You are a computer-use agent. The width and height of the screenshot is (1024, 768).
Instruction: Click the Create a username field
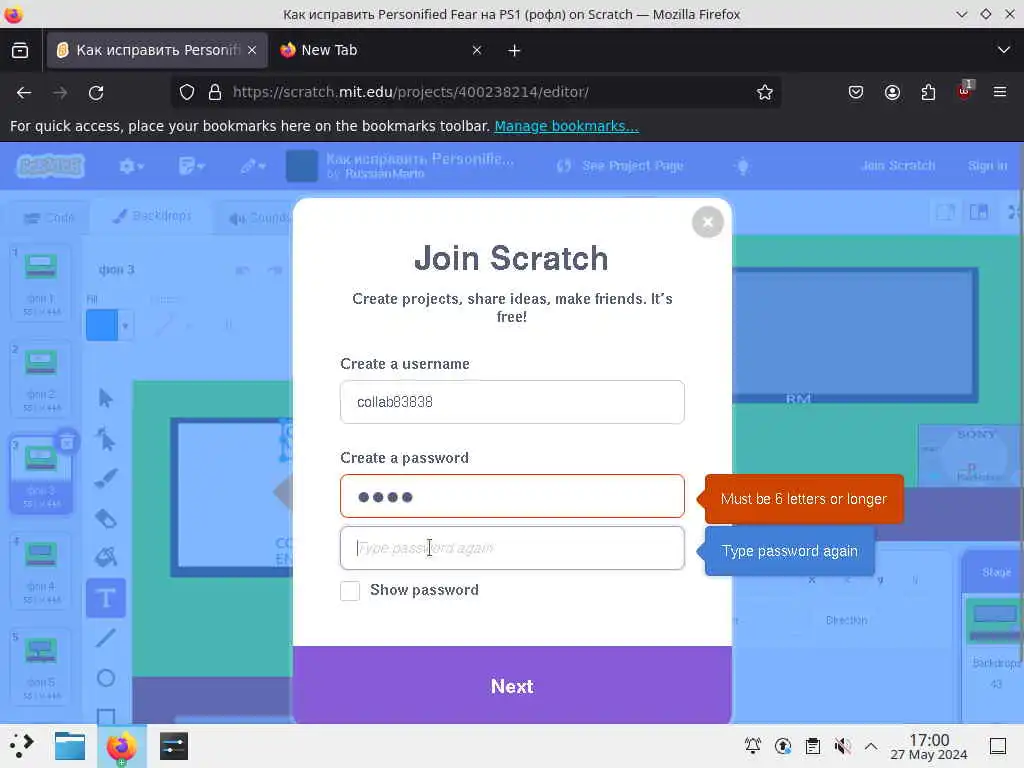click(512, 402)
